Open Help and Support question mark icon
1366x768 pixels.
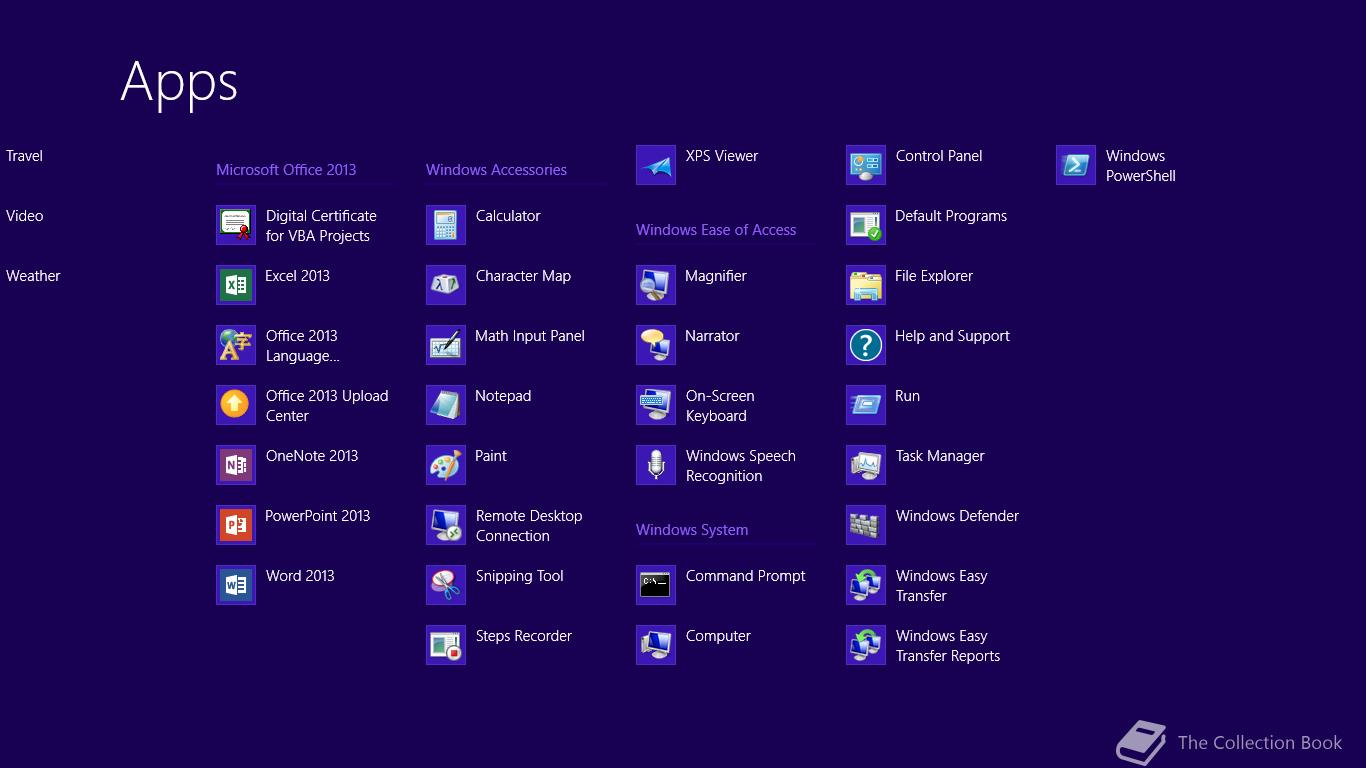[x=866, y=345]
